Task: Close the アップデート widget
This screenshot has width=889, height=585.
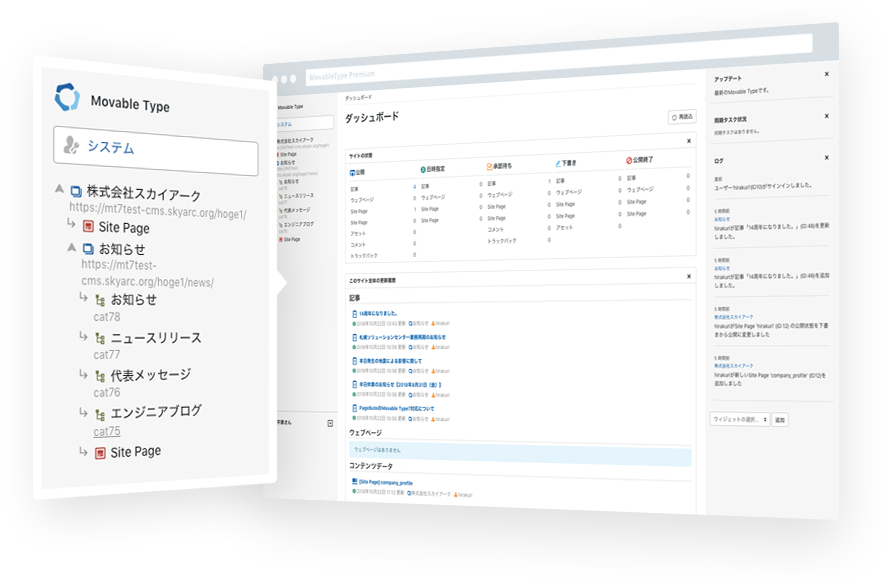Action: tap(827, 74)
